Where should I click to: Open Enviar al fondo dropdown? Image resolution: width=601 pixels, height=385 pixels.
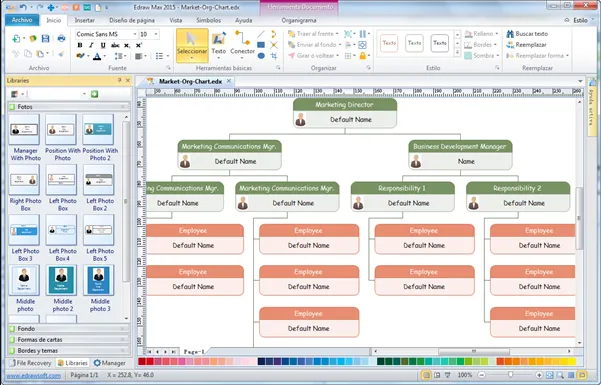coord(314,45)
